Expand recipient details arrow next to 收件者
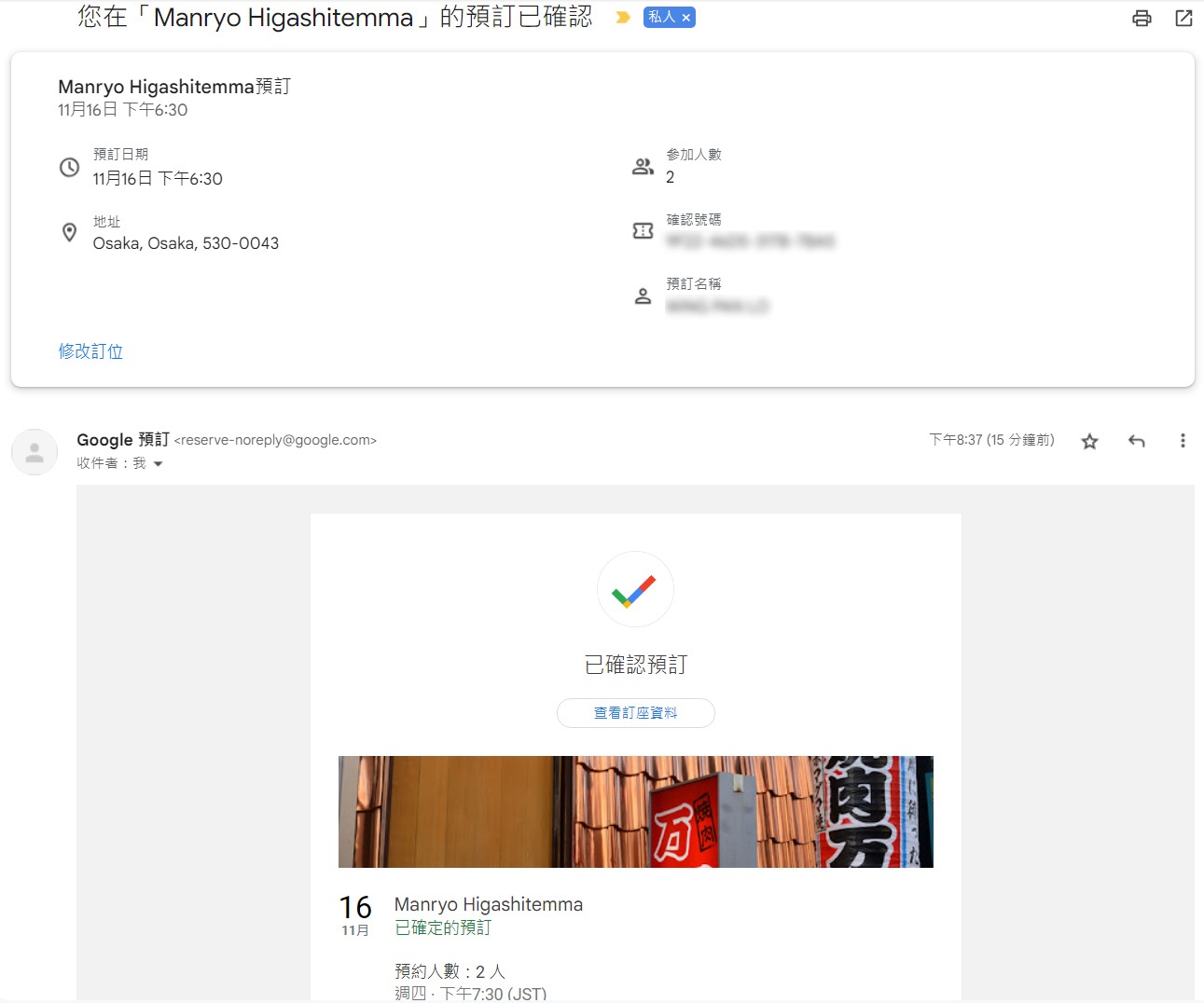1204x1003 pixels. click(158, 464)
